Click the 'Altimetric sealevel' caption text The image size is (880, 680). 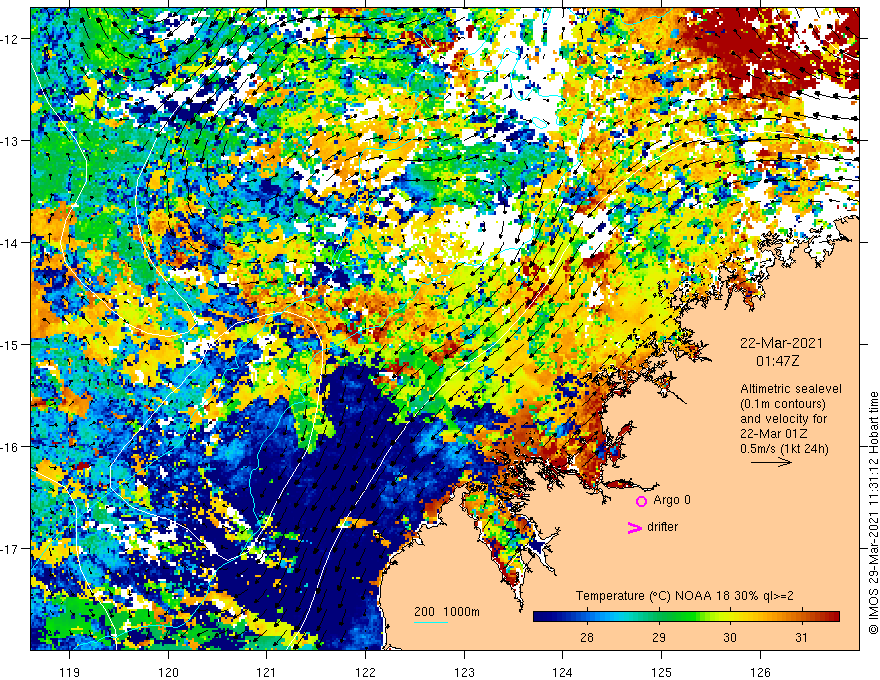(x=791, y=389)
